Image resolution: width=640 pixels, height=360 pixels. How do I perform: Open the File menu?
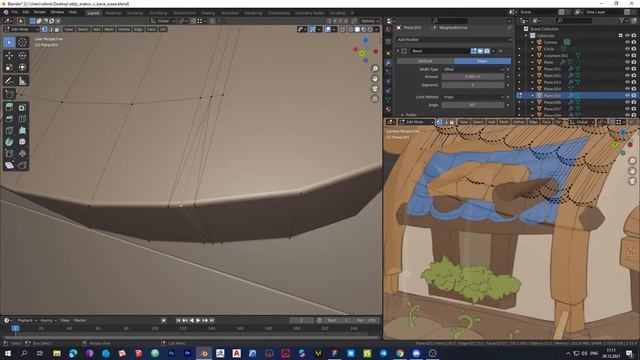point(15,12)
